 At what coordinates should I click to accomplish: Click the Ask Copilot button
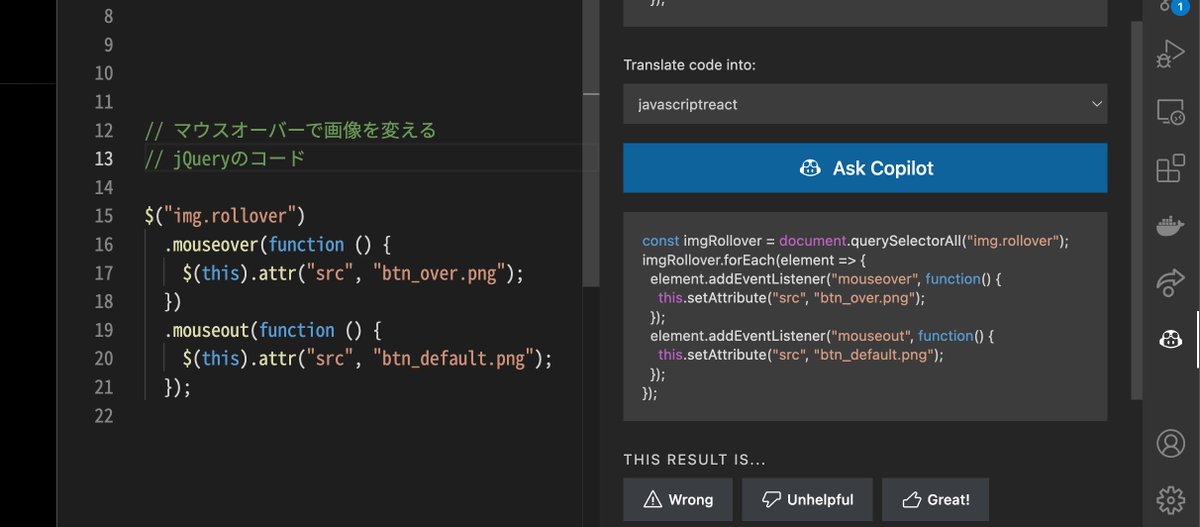pos(865,168)
